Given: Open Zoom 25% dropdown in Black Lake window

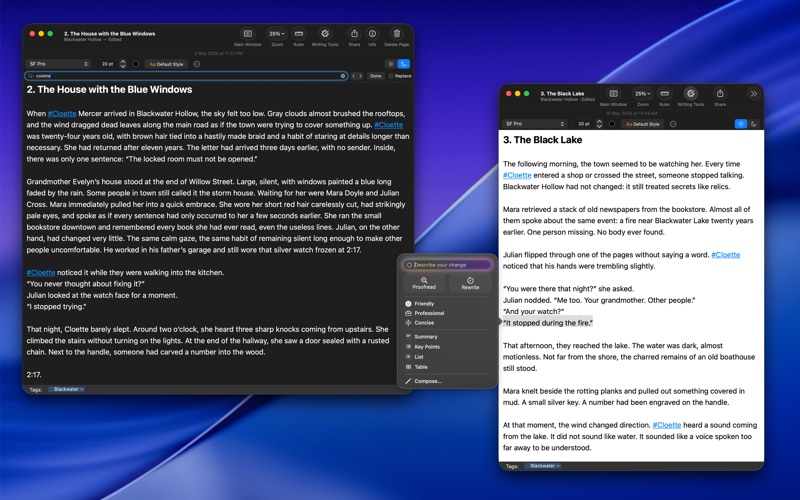Looking at the screenshot, I should click(642, 94).
